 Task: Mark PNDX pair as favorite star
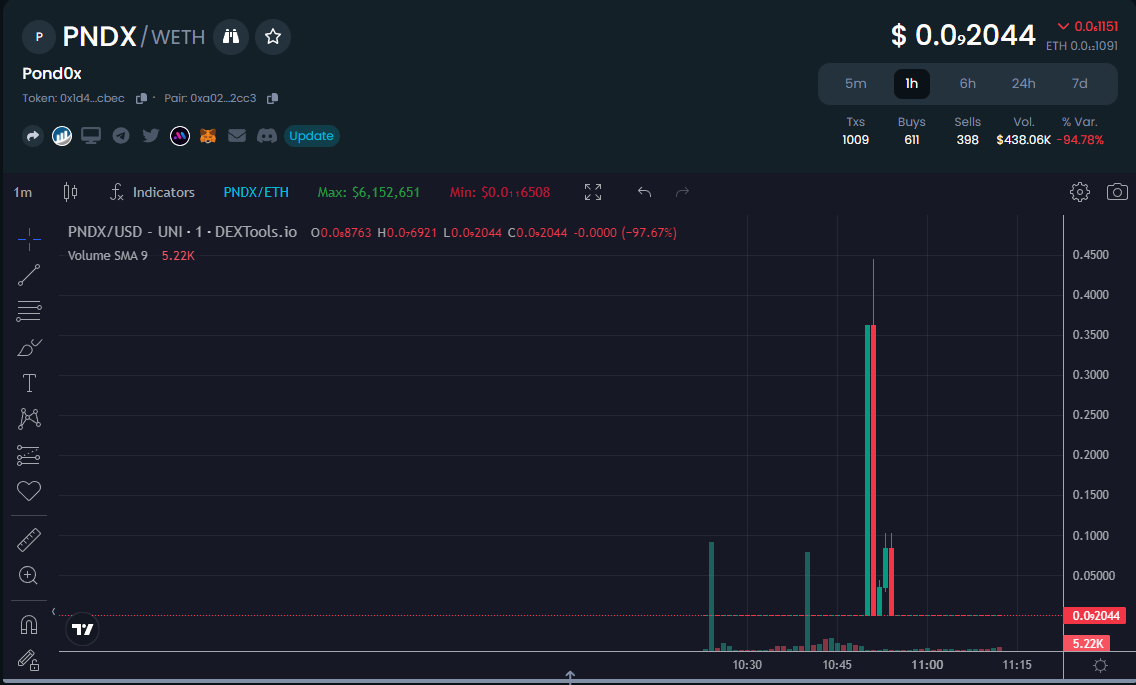pos(272,36)
